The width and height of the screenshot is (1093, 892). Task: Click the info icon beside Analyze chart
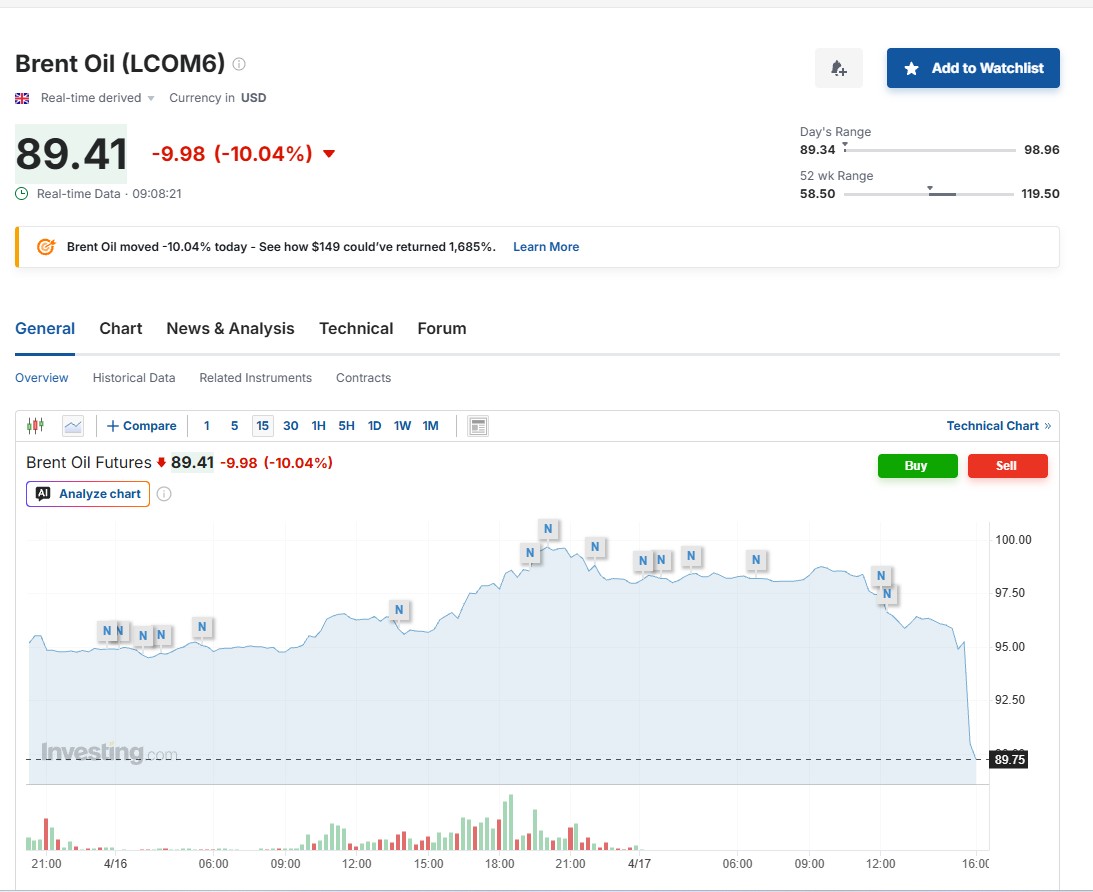coord(165,494)
